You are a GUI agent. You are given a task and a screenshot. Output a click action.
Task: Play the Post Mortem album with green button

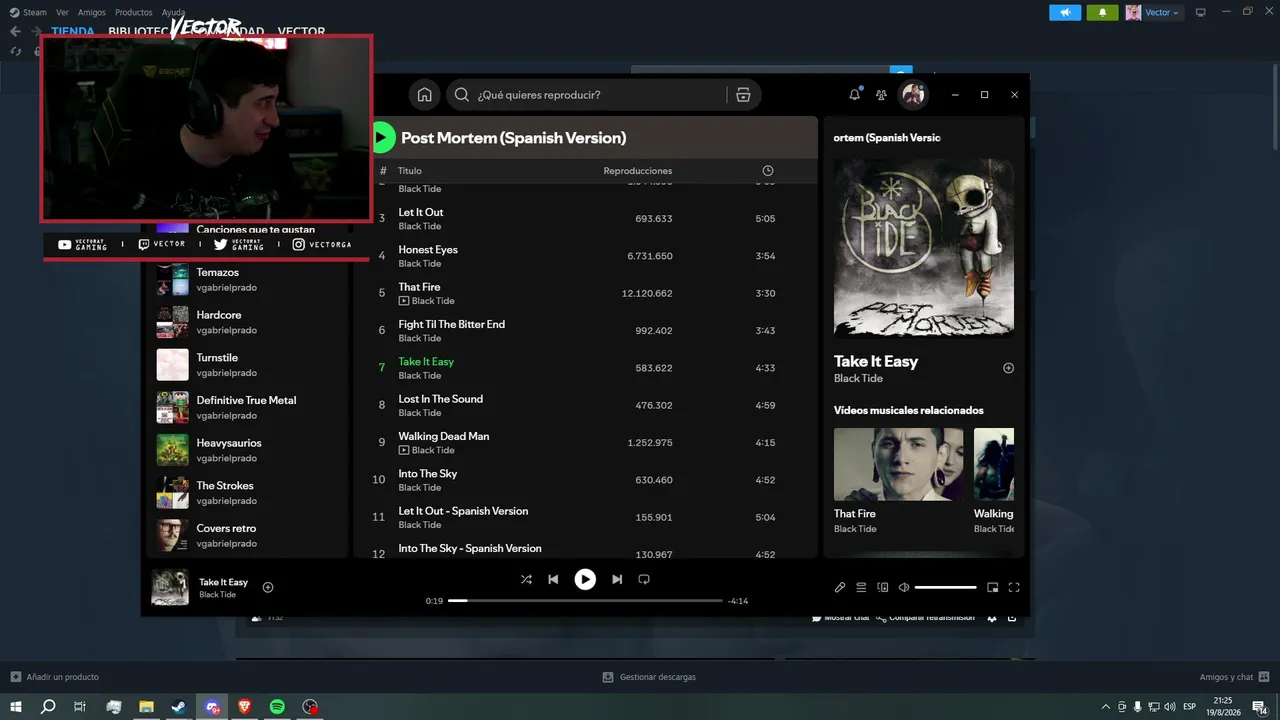tap(382, 137)
